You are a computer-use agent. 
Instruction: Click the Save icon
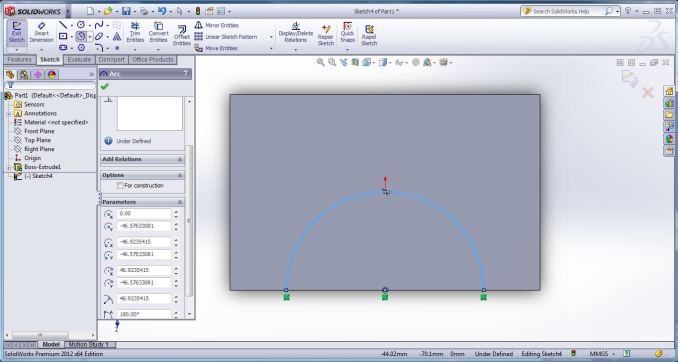tap(126, 11)
